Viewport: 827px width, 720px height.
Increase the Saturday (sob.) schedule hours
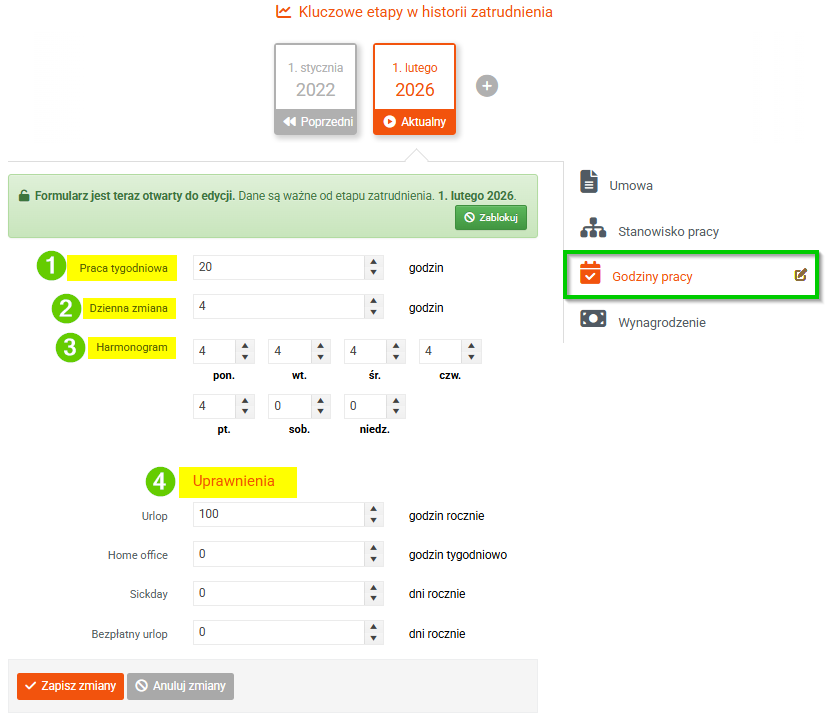[320, 401]
